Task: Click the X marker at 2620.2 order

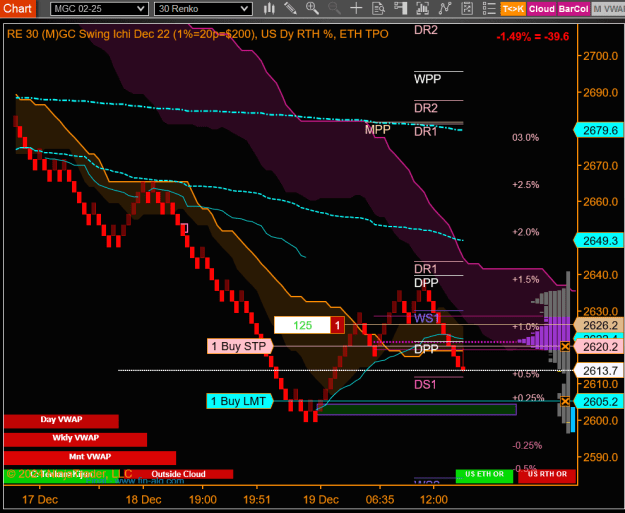Action: (565, 346)
